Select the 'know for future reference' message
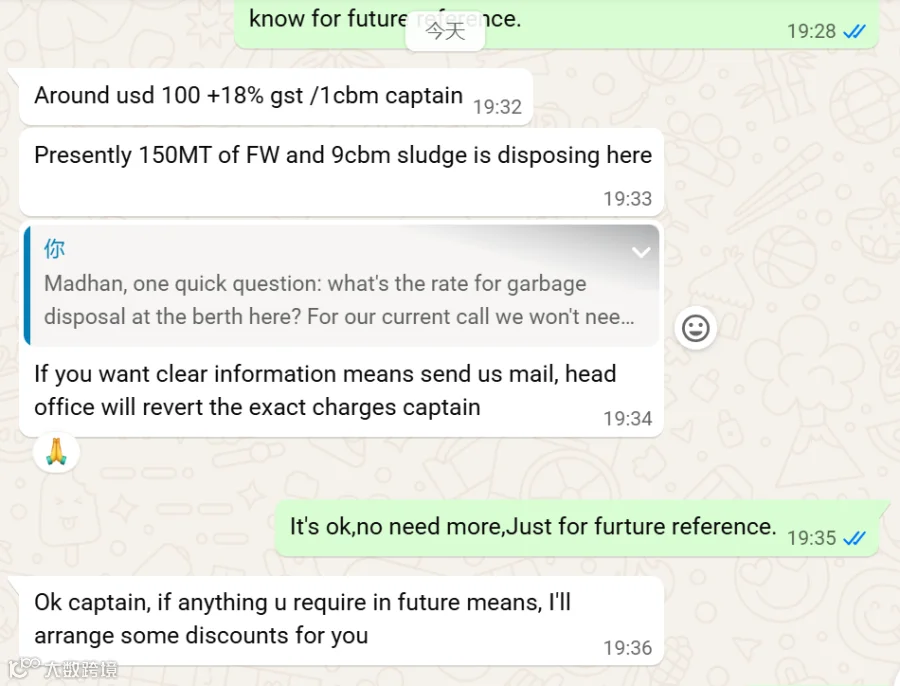Viewport: 900px width, 686px height. 556,23
